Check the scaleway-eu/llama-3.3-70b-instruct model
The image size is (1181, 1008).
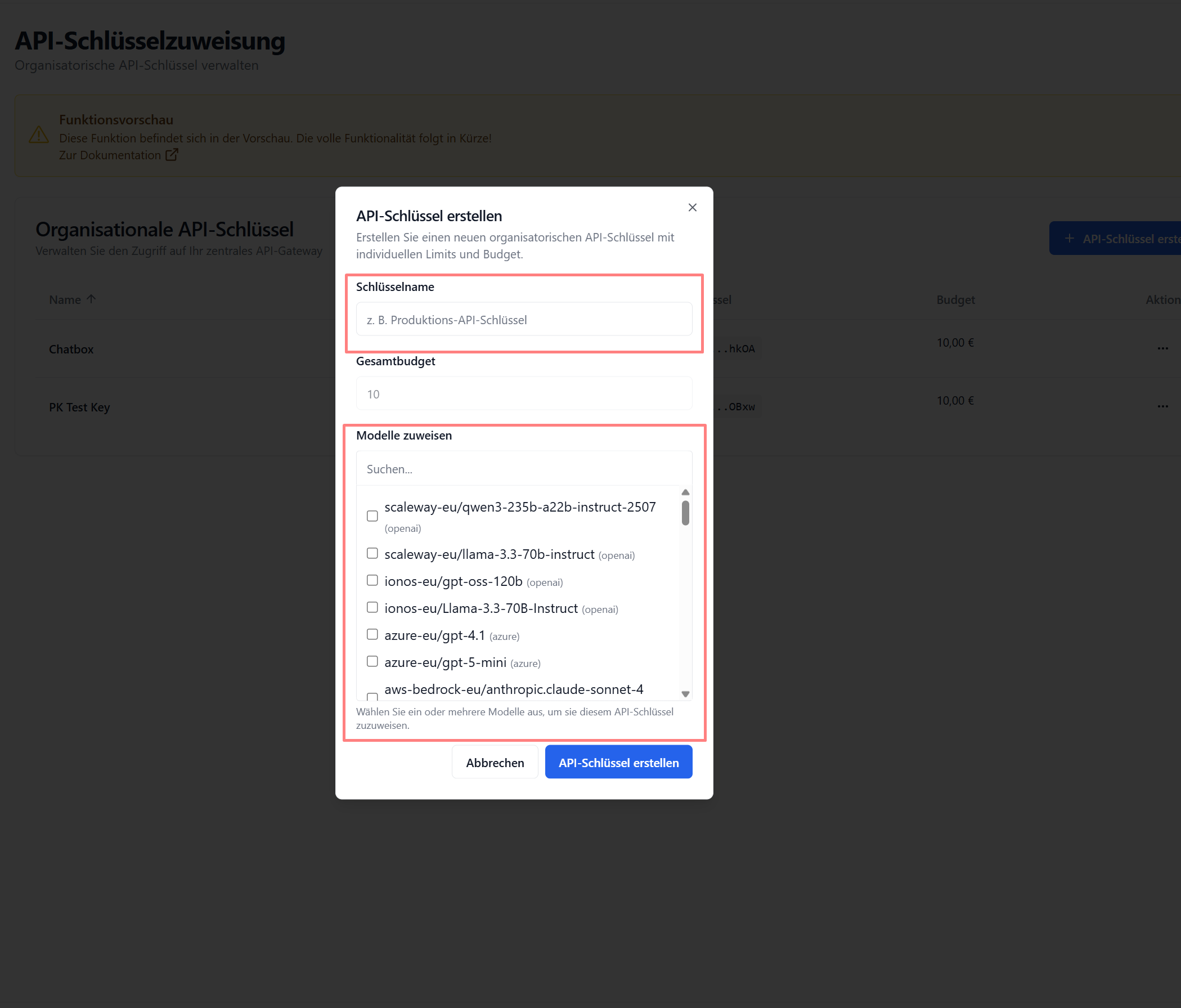372,553
